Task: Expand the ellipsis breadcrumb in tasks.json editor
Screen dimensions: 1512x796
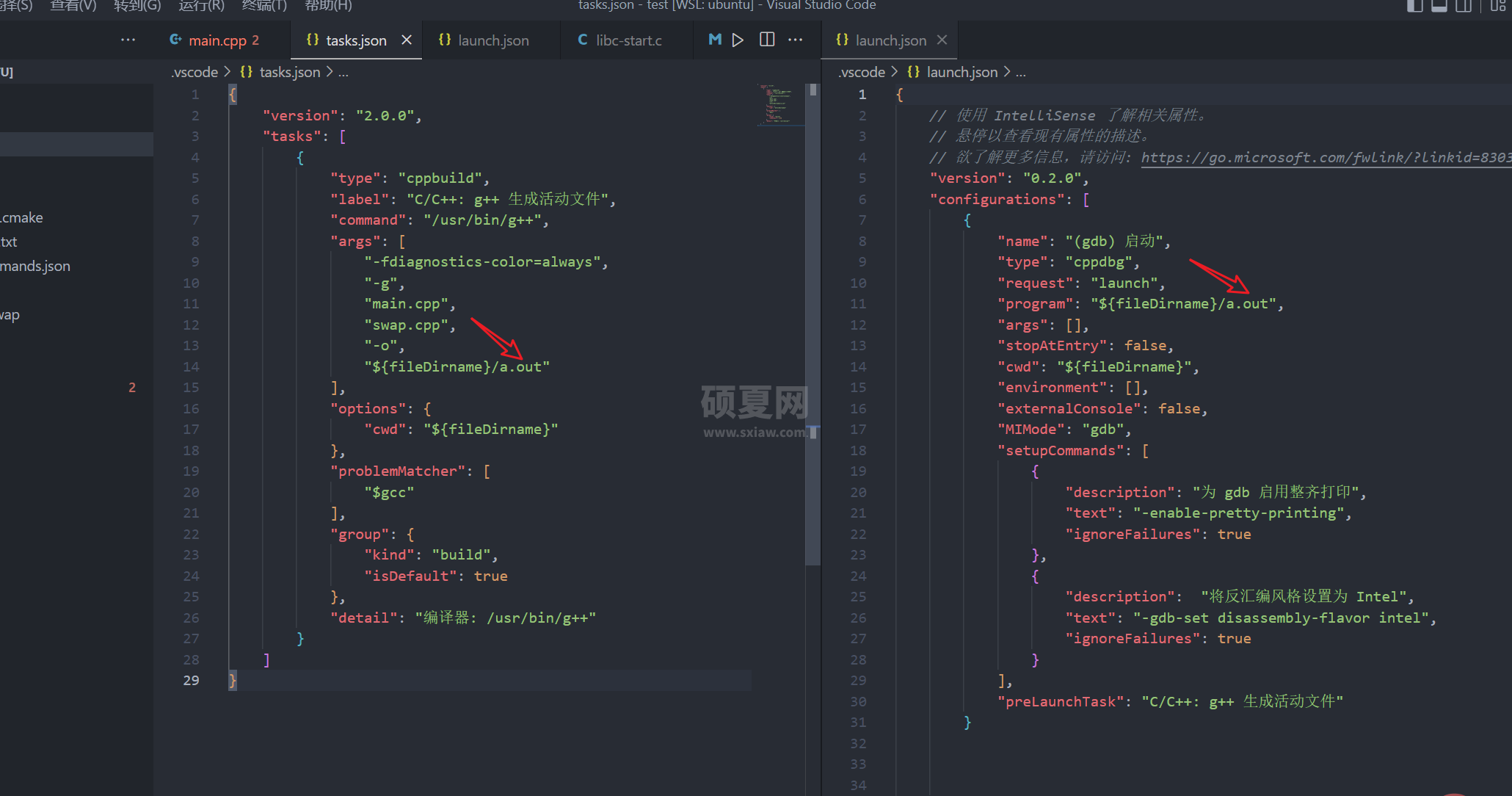Action: pyautogui.click(x=344, y=72)
